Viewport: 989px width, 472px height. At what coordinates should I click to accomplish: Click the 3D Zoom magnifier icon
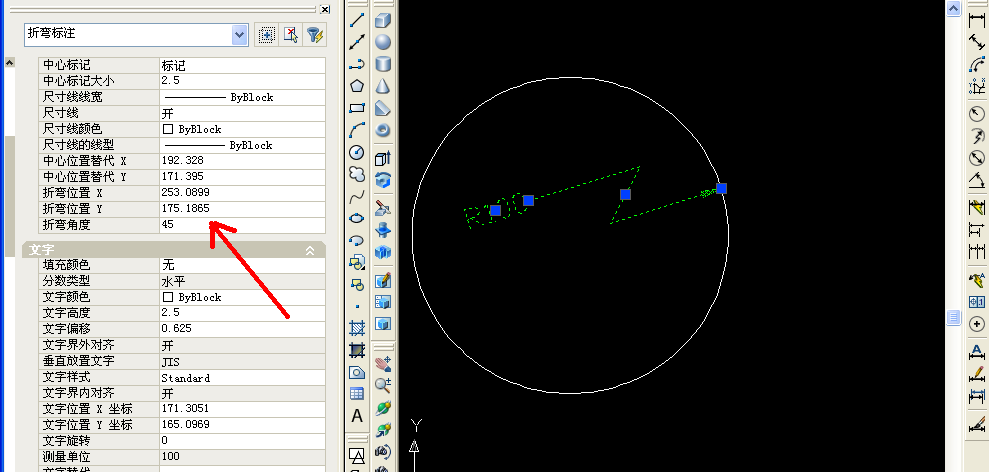(x=383, y=385)
